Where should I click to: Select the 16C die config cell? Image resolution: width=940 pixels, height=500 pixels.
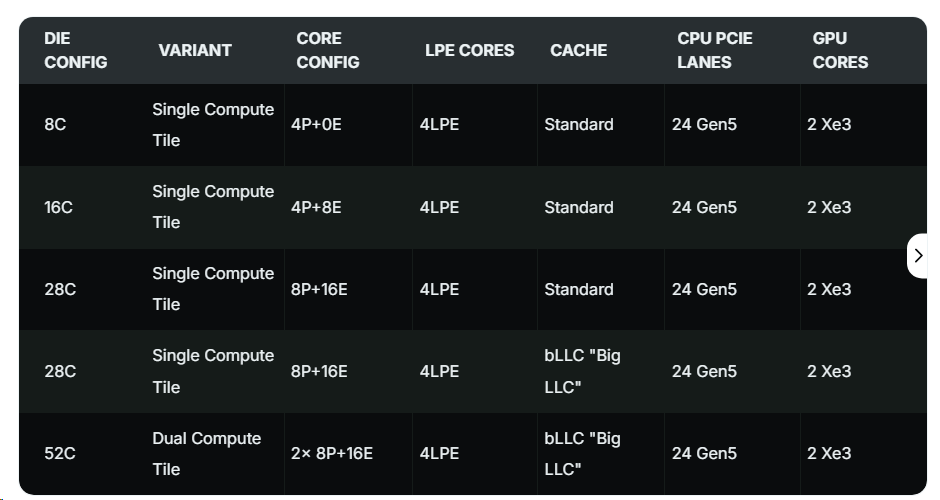pyautogui.click(x=60, y=207)
